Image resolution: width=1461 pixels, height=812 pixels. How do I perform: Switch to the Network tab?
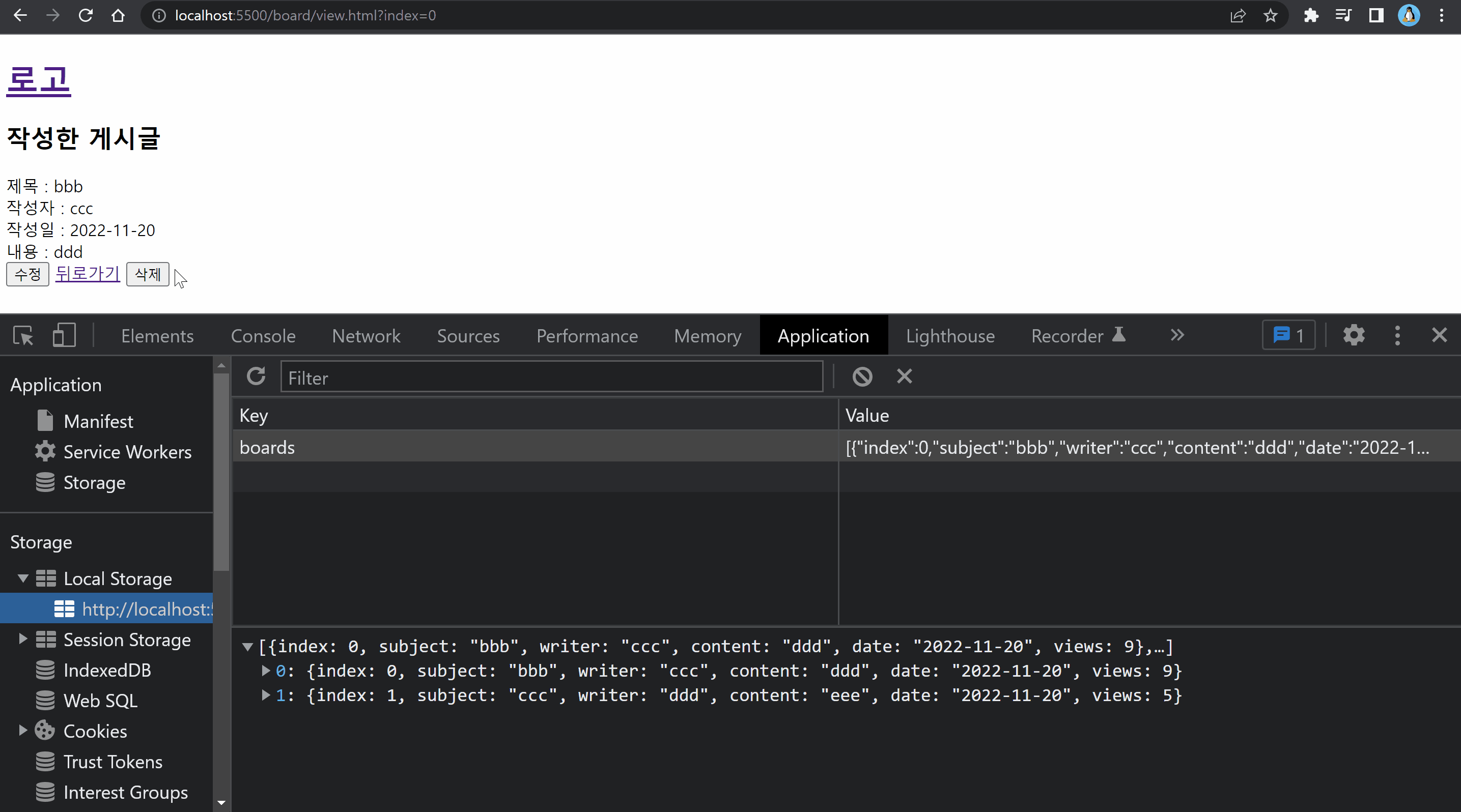pos(366,336)
